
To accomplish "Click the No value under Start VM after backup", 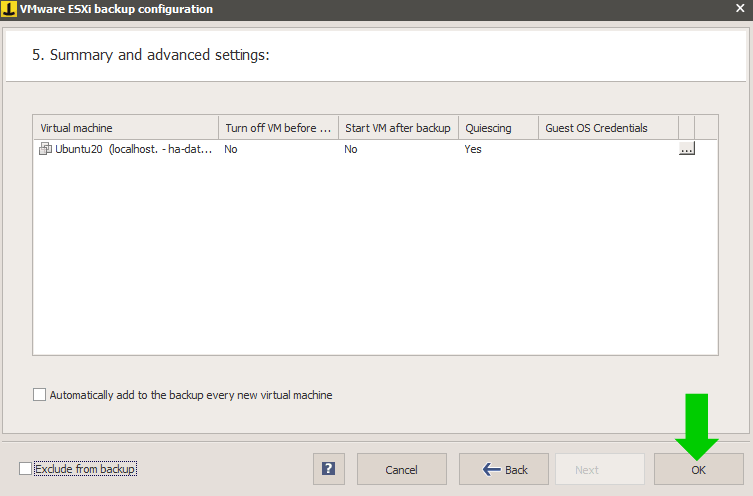I will pos(351,149).
